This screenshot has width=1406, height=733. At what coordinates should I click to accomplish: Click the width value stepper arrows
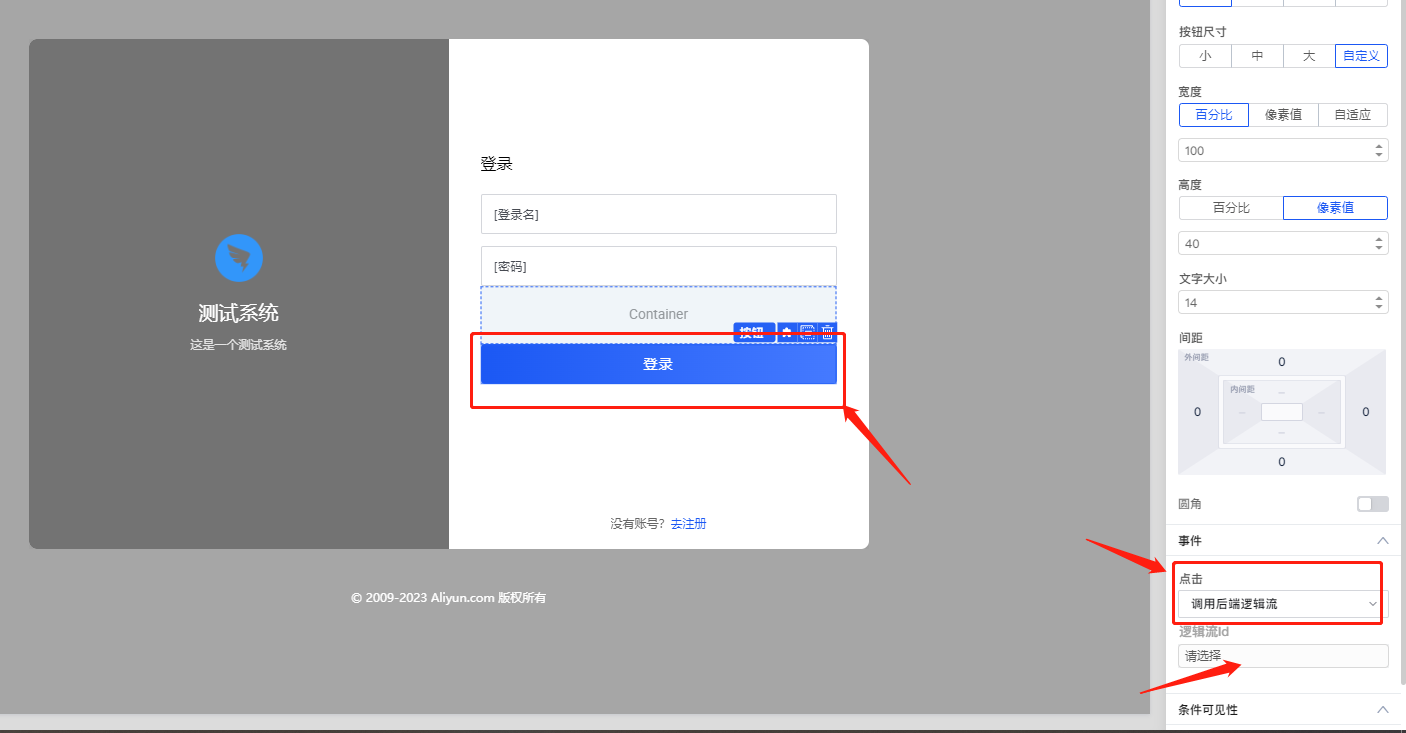[x=1379, y=150]
